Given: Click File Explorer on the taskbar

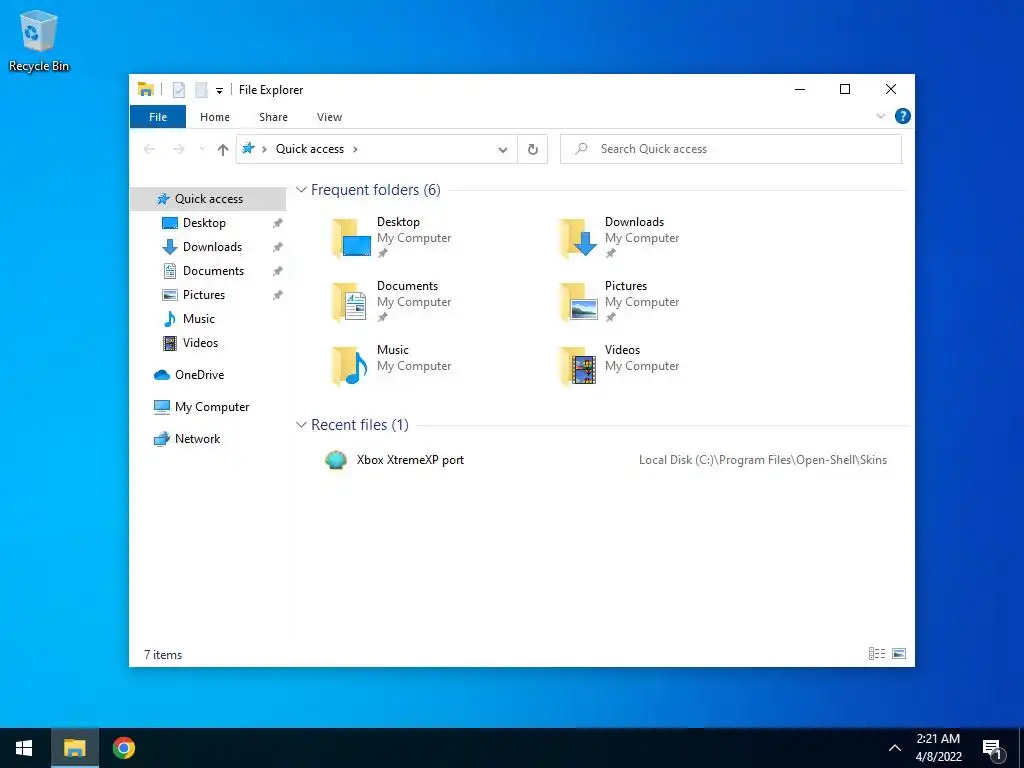Looking at the screenshot, I should 74,748.
